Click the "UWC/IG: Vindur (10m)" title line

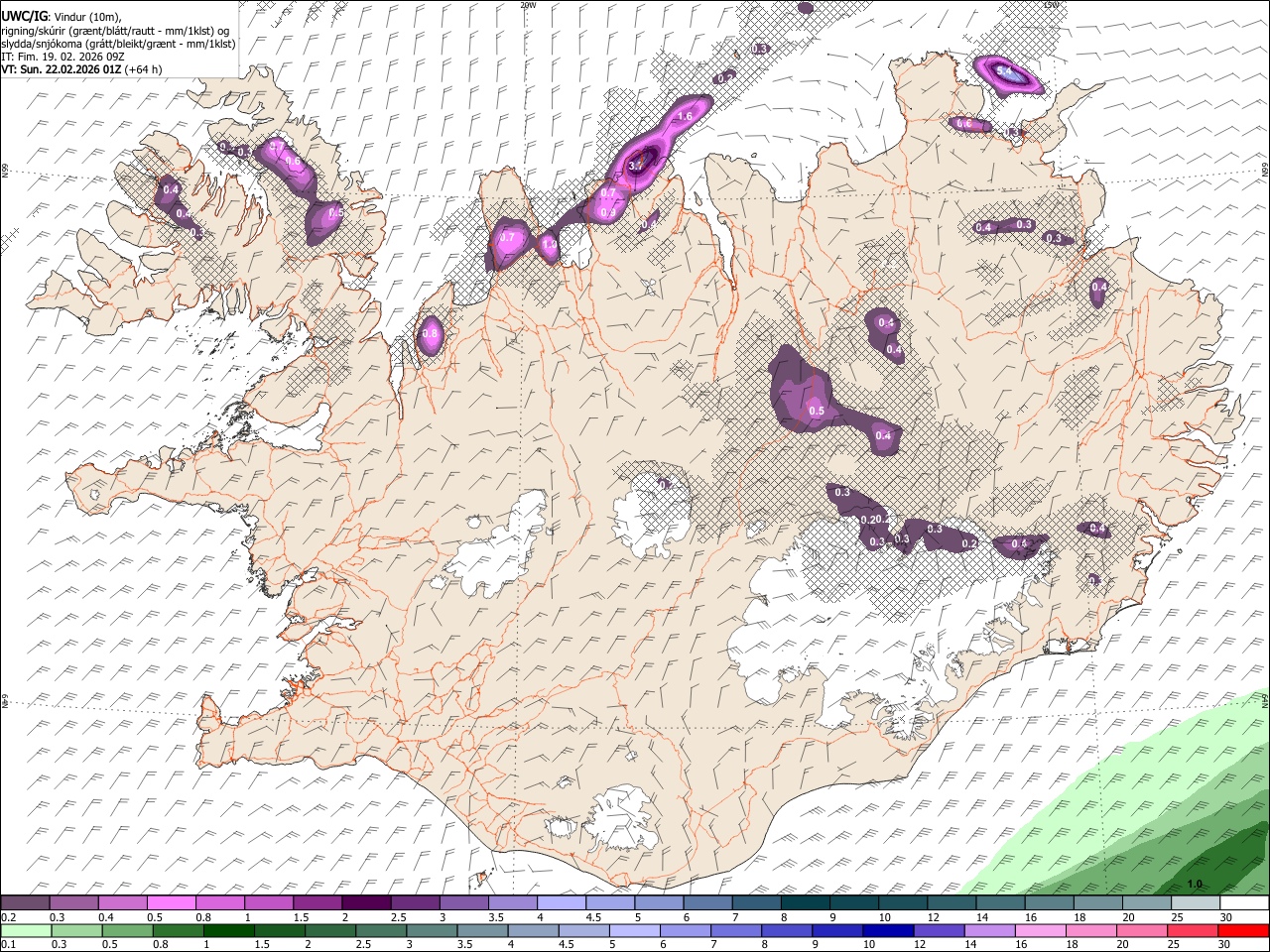tap(62, 16)
